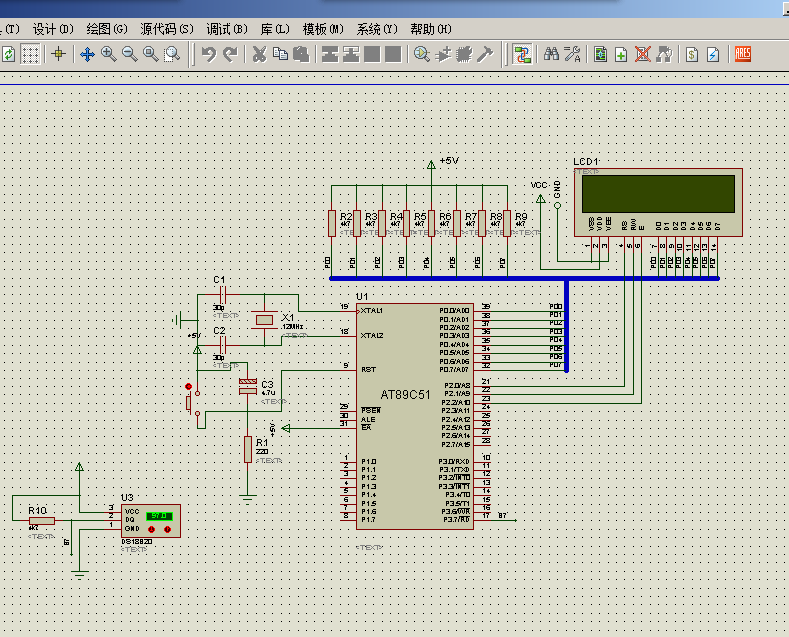This screenshot has width=789, height=637.
Task: Click the Paste from clipboard icon
Action: [301, 54]
